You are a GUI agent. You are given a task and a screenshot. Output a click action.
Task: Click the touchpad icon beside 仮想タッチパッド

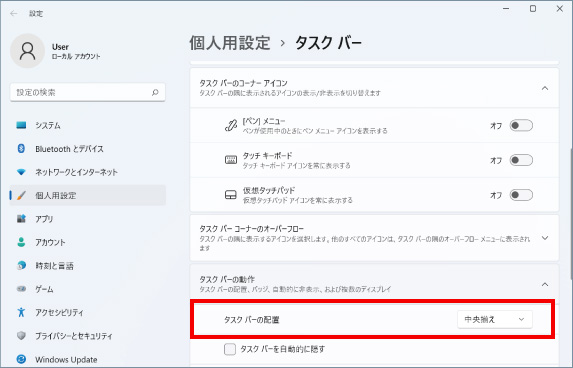(231, 195)
